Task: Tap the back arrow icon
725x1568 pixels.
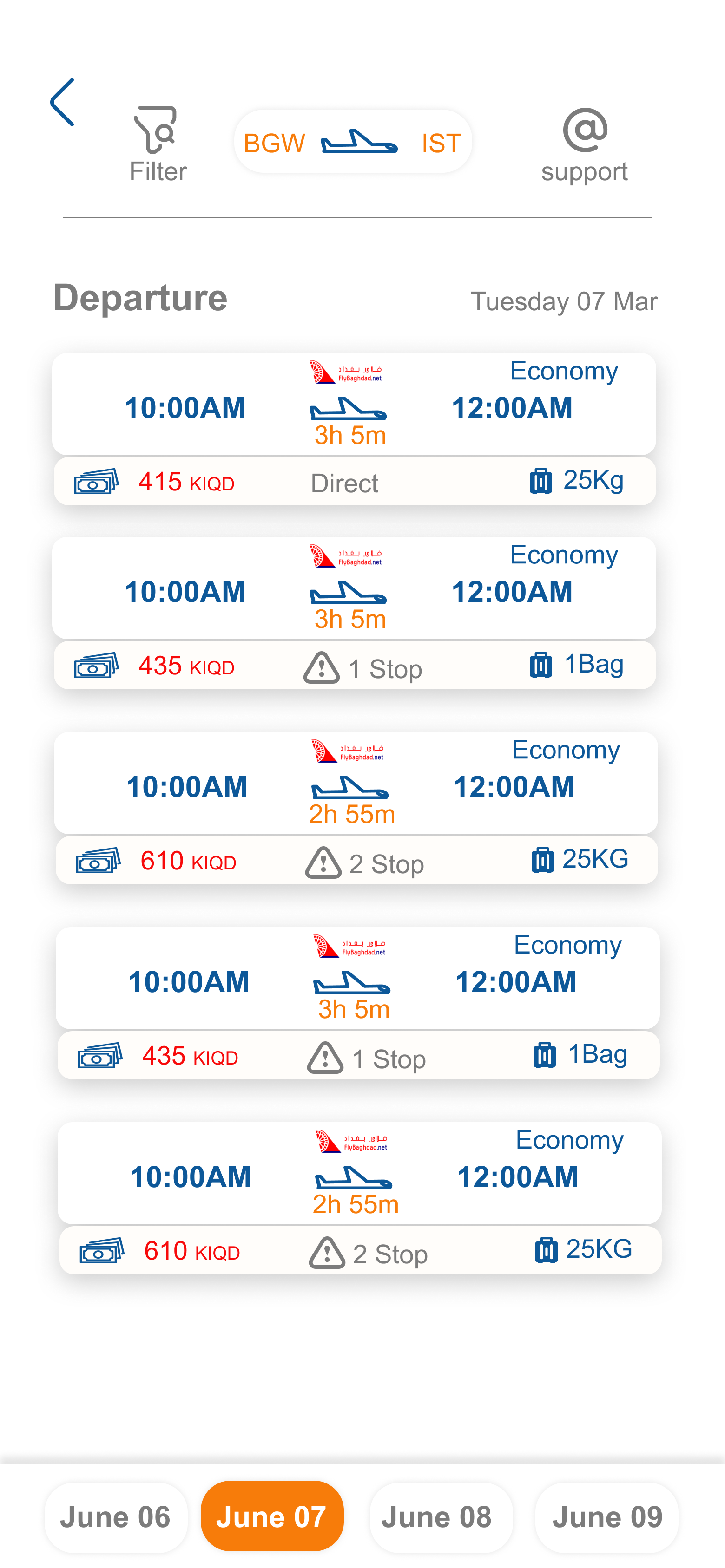Action: click(63, 102)
